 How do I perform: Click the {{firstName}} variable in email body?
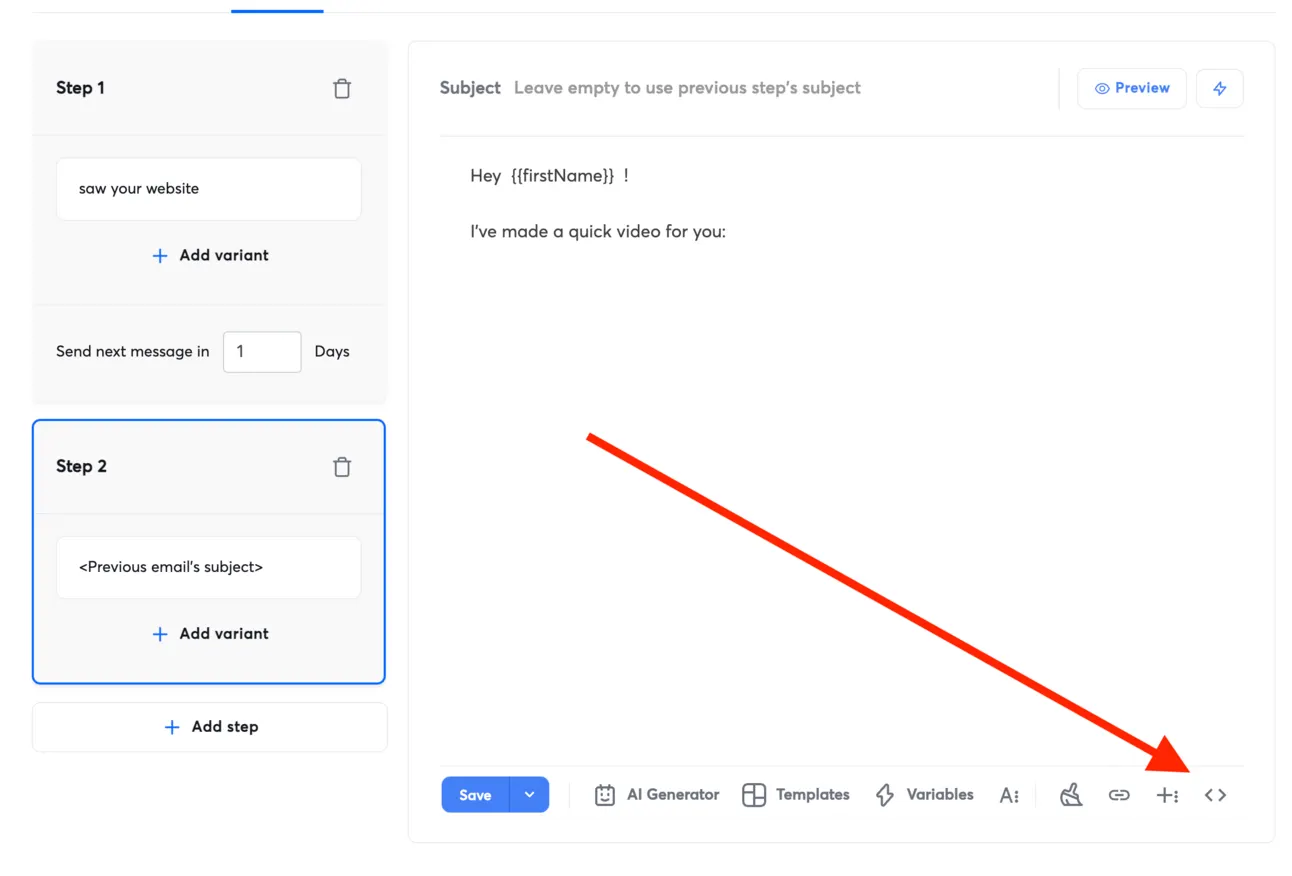click(x=562, y=176)
